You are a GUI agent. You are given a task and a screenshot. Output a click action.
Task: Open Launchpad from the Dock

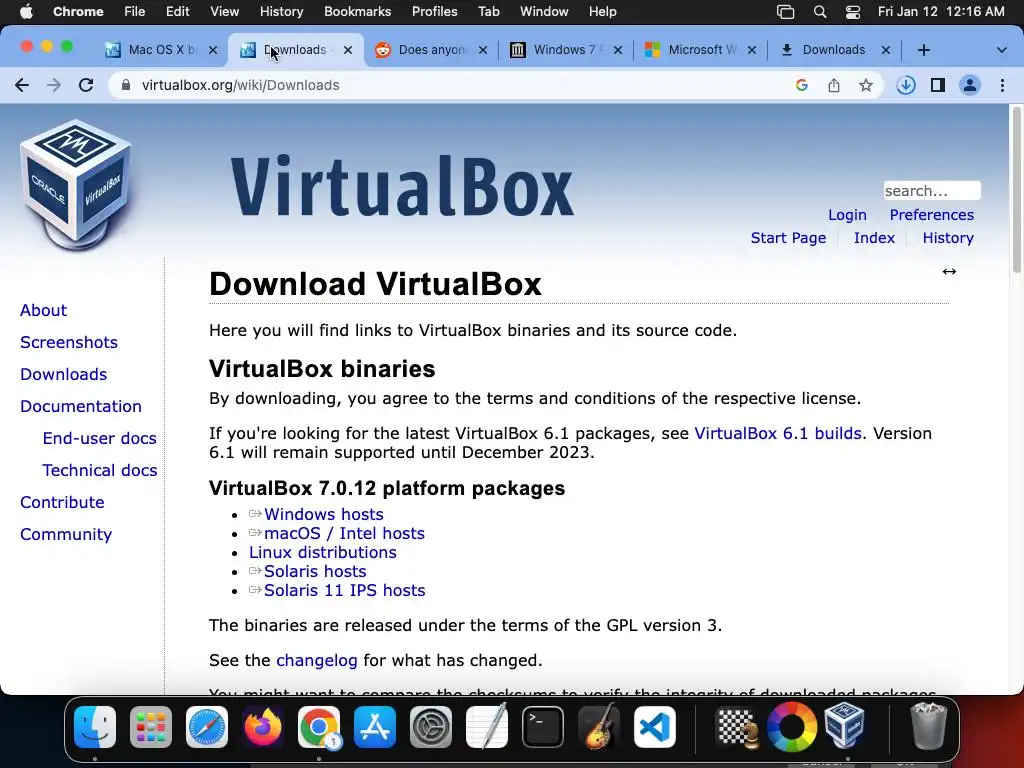(151, 726)
